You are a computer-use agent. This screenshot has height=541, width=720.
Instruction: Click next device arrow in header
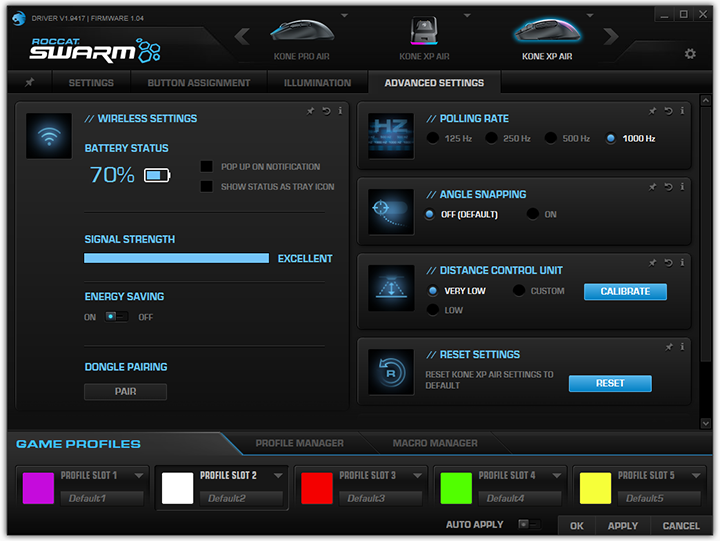(611, 38)
